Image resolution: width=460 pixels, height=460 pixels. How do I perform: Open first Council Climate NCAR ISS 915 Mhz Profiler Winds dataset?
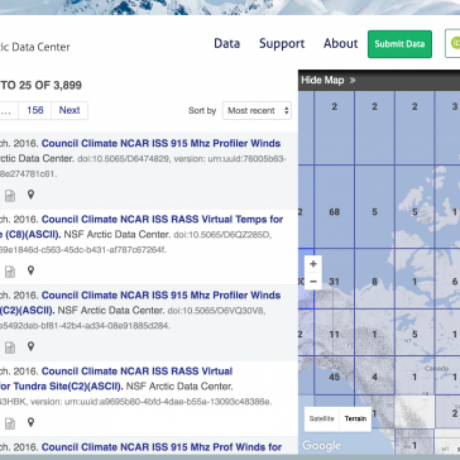point(161,143)
